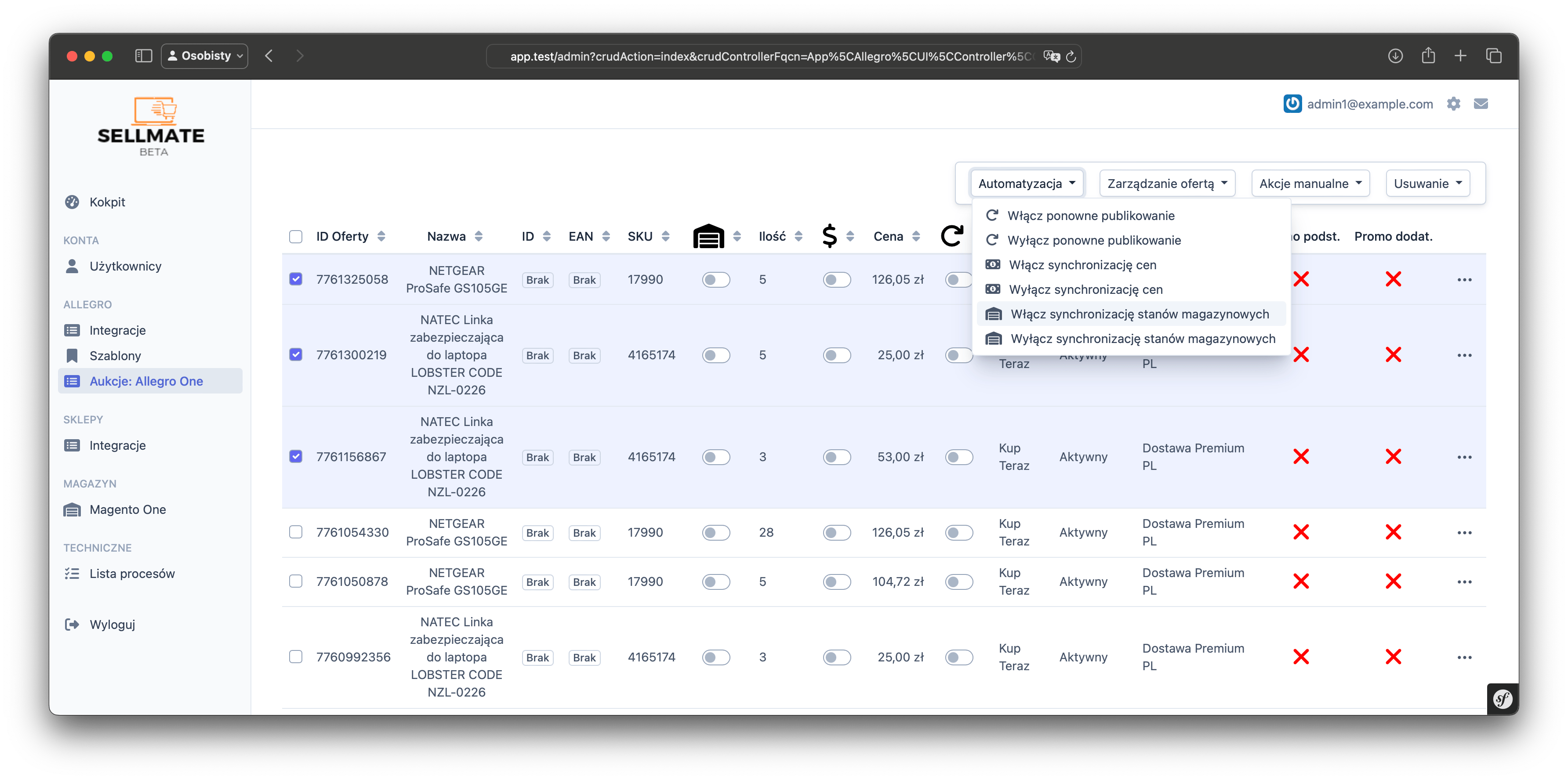The width and height of the screenshot is (1568, 780).
Task: Open the Zarządzanie ofertą dropdown
Action: (x=1167, y=184)
